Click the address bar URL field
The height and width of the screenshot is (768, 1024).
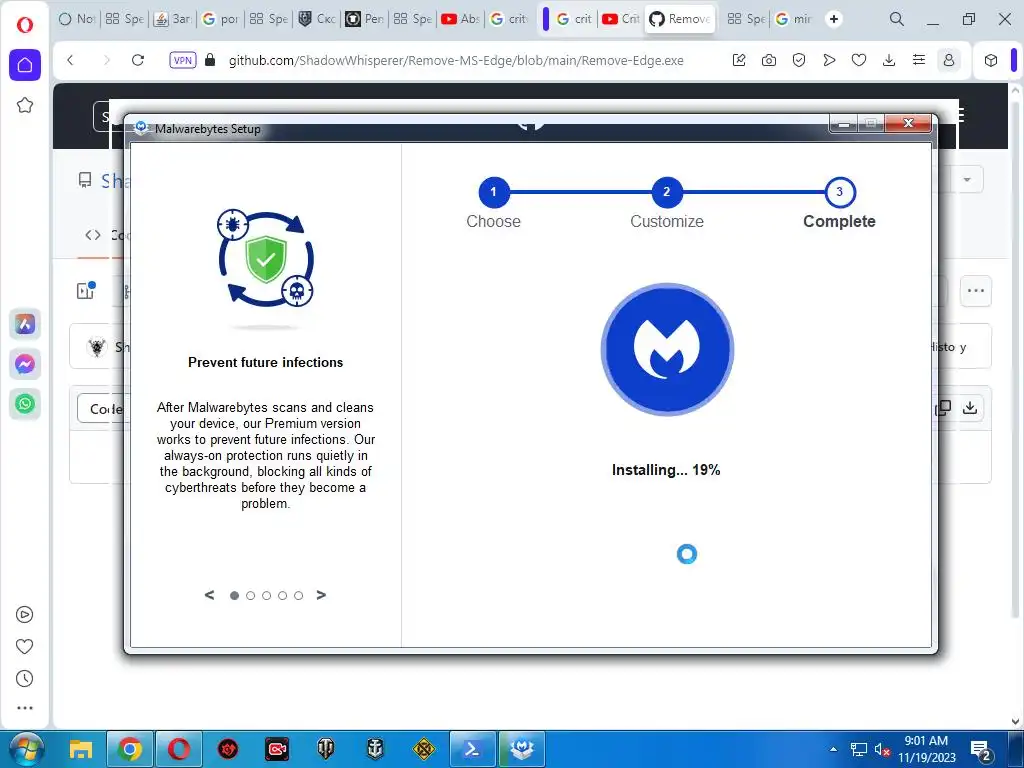456,60
